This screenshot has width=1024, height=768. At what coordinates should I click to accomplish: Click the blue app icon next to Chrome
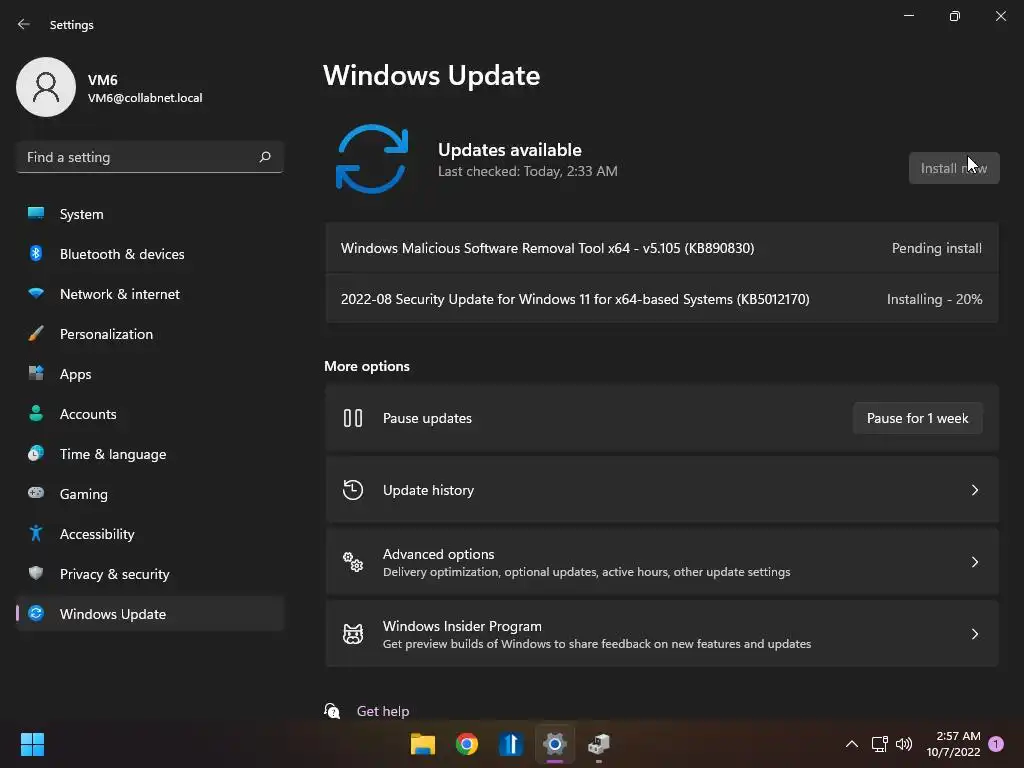click(x=511, y=744)
